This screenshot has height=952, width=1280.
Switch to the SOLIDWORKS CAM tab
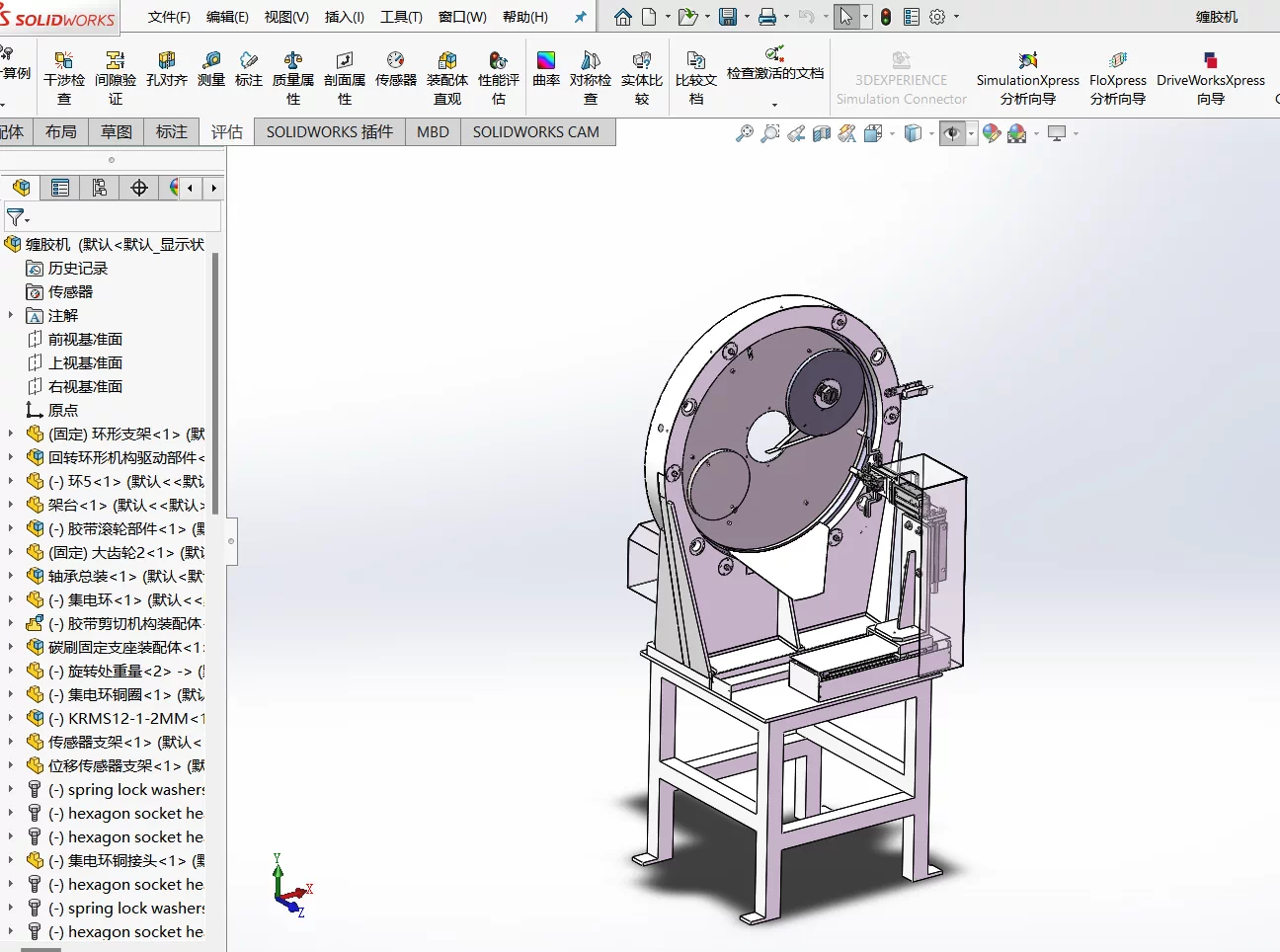536,131
